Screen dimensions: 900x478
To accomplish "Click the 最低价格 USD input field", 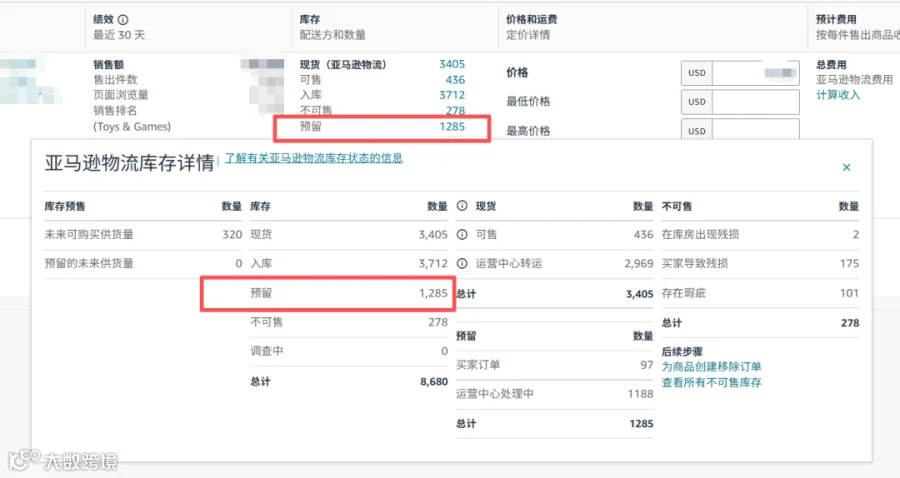I will [x=755, y=102].
